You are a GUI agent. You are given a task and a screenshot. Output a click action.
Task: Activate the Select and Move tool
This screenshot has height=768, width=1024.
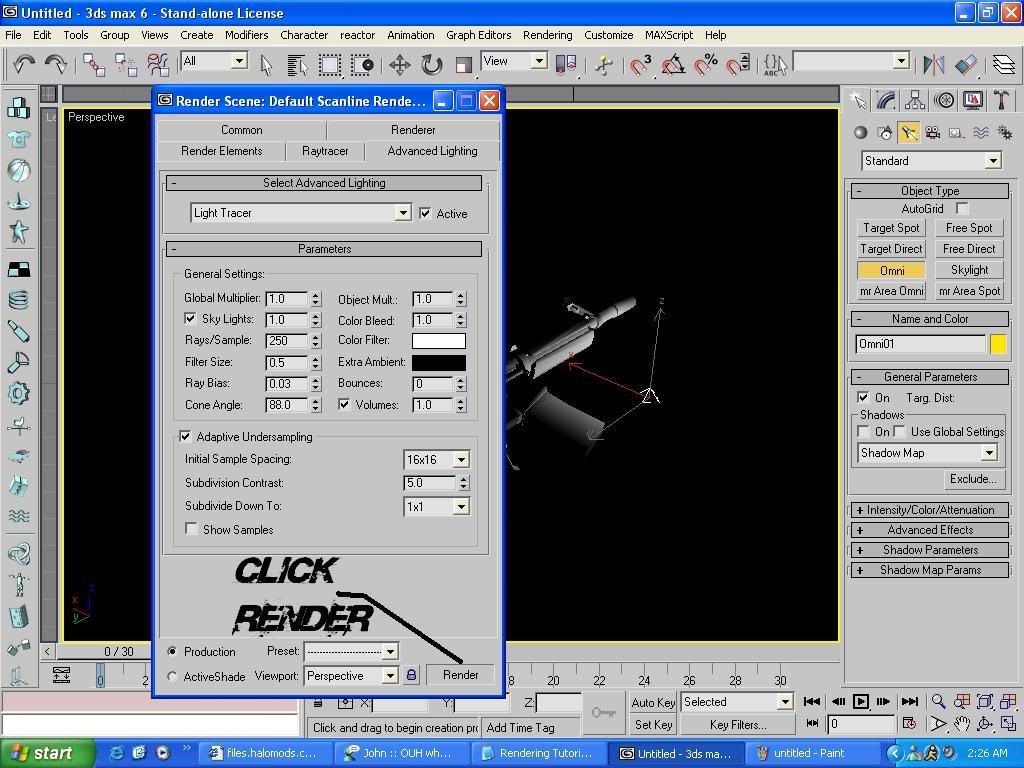[x=400, y=65]
